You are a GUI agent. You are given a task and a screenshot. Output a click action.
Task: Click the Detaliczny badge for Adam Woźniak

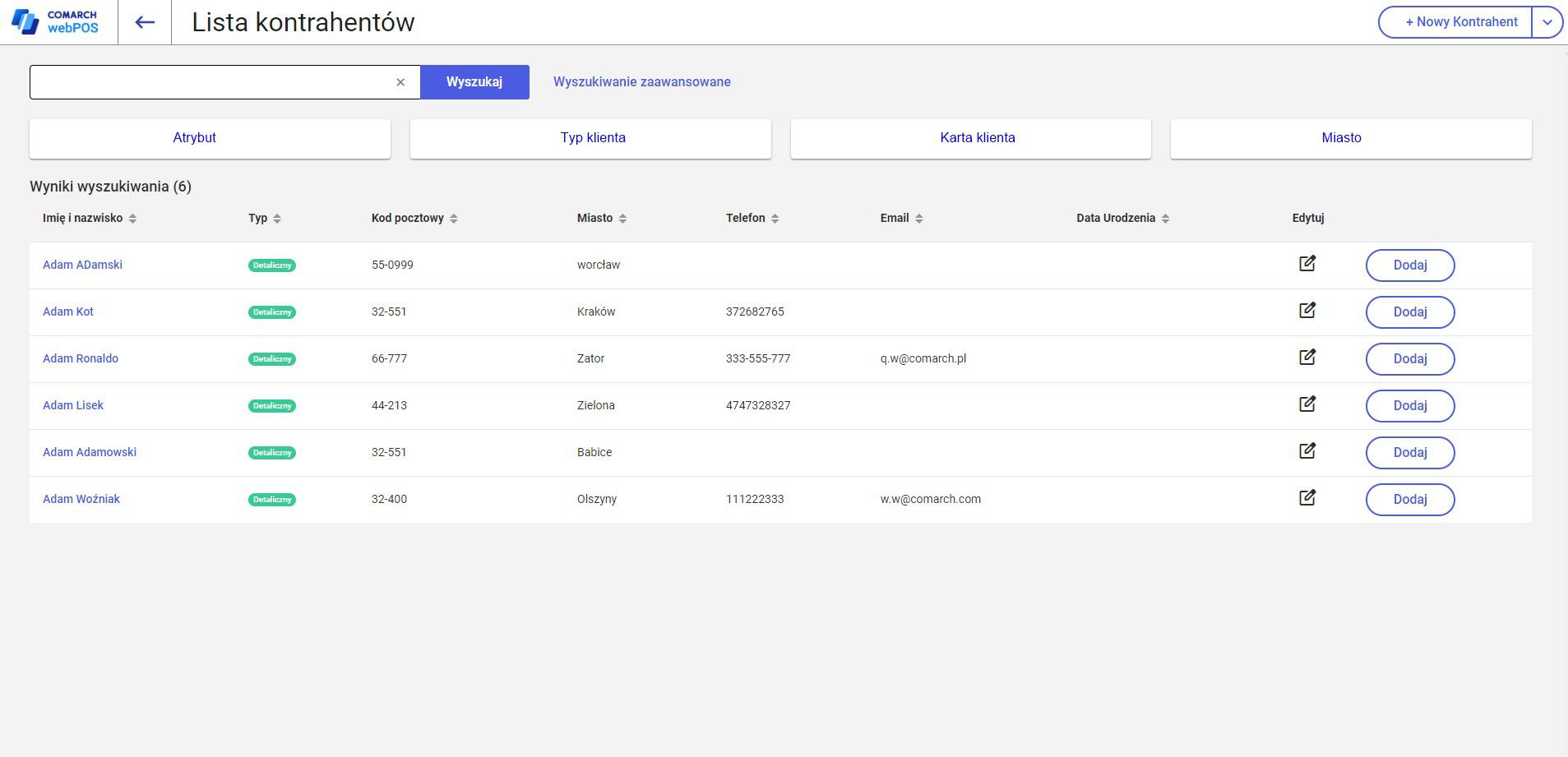point(272,500)
